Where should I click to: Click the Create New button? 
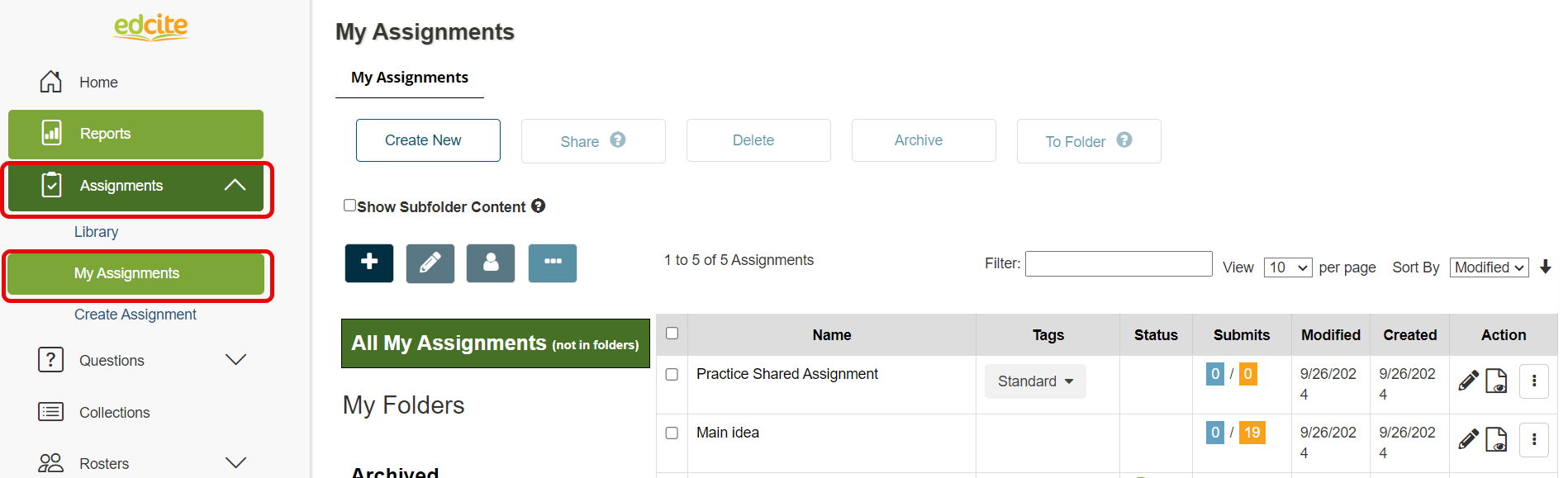428,140
